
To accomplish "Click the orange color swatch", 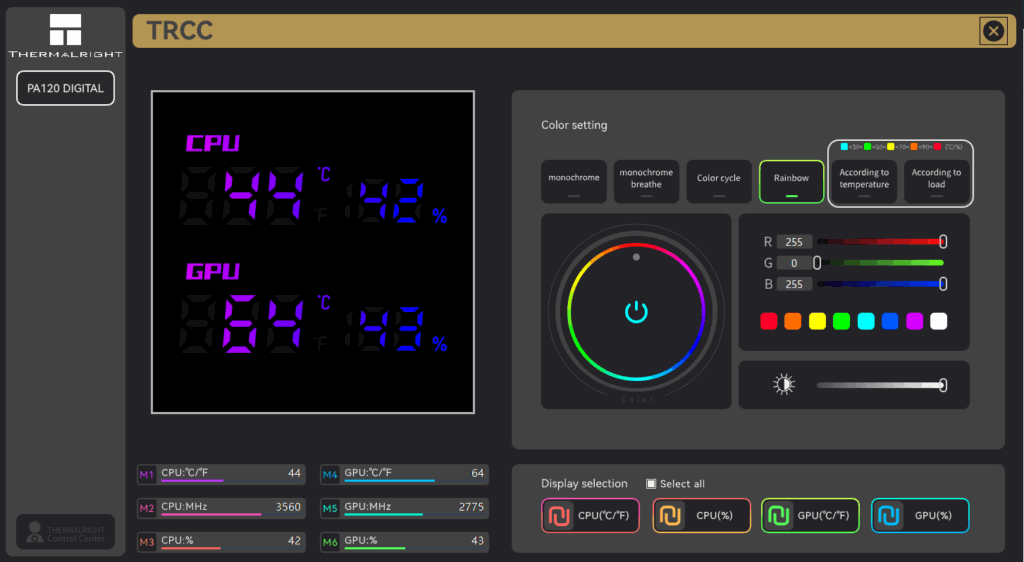I will (x=793, y=321).
